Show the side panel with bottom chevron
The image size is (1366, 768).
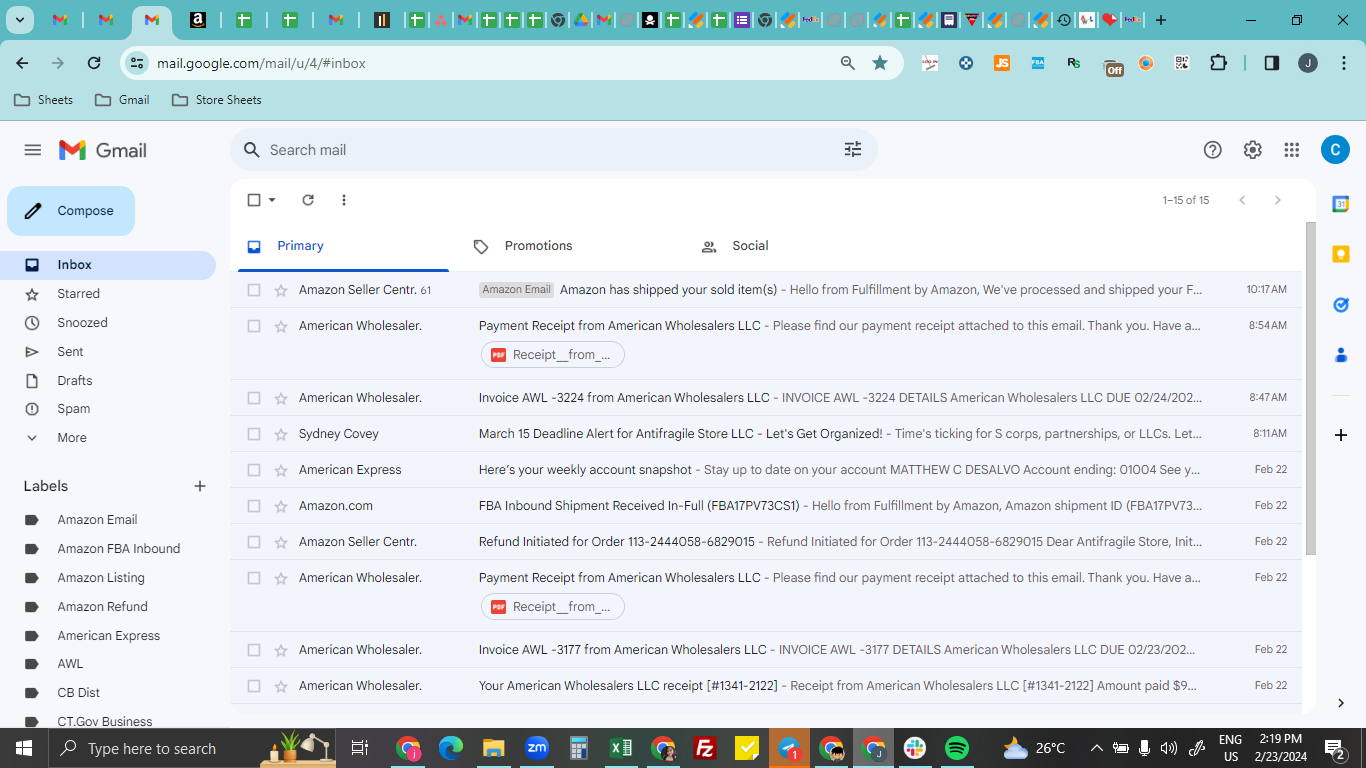pyautogui.click(x=1341, y=703)
